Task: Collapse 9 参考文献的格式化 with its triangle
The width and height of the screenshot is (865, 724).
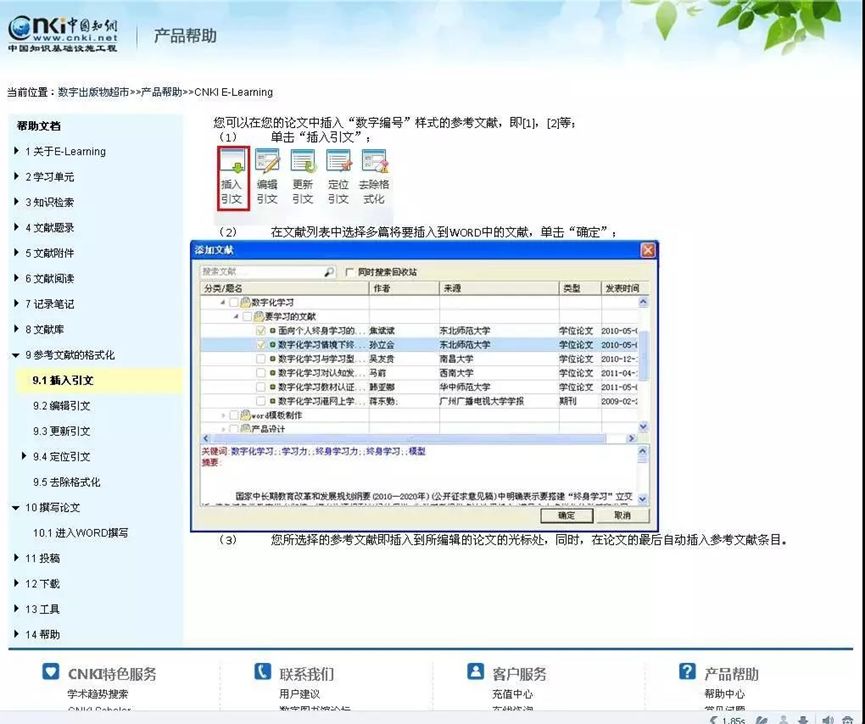Action: pos(16,355)
